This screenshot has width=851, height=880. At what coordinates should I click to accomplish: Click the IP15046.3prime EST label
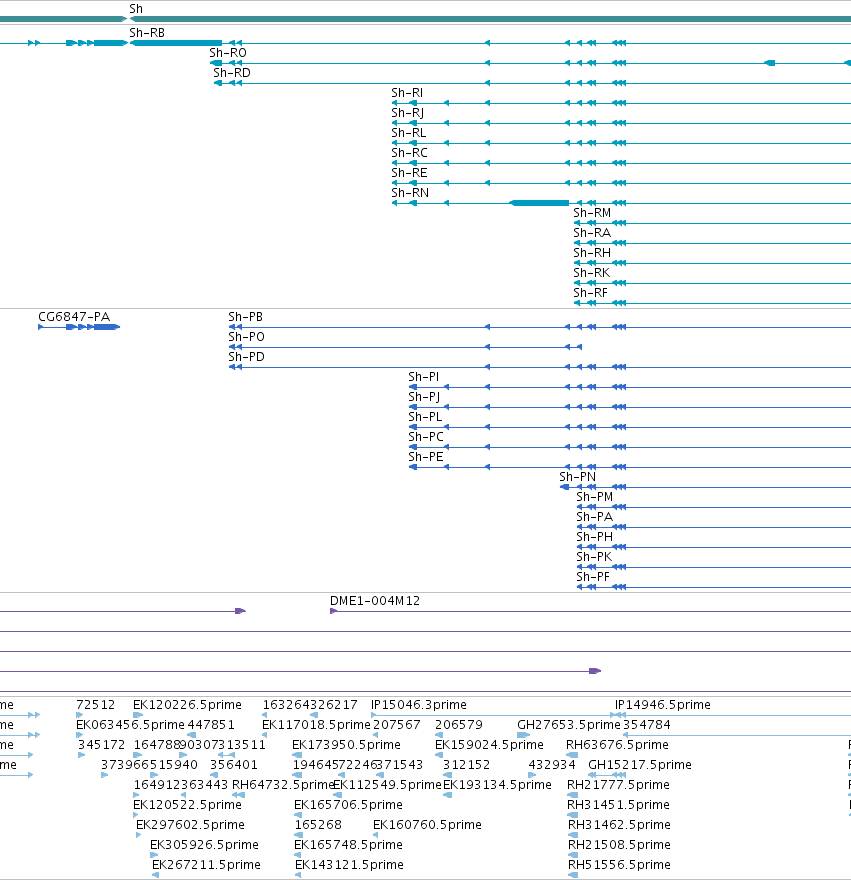[419, 705]
